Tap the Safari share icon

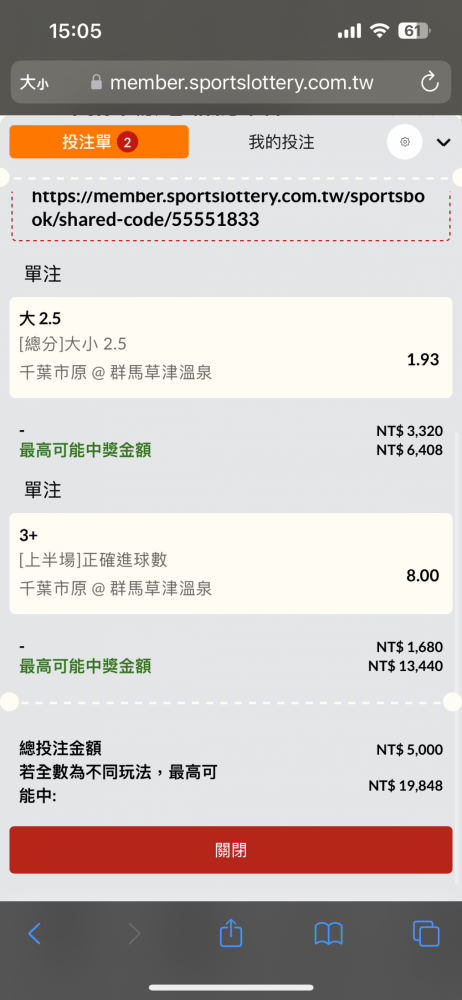point(231,934)
